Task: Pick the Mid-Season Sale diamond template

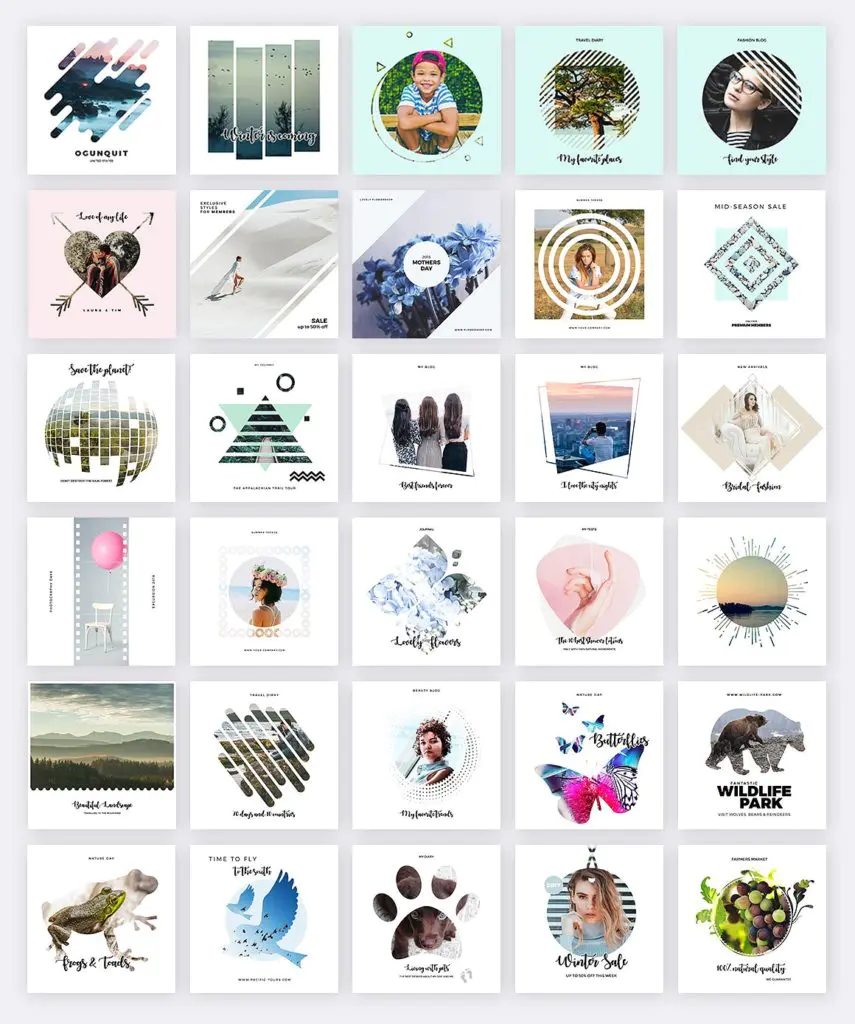Action: (x=752, y=264)
